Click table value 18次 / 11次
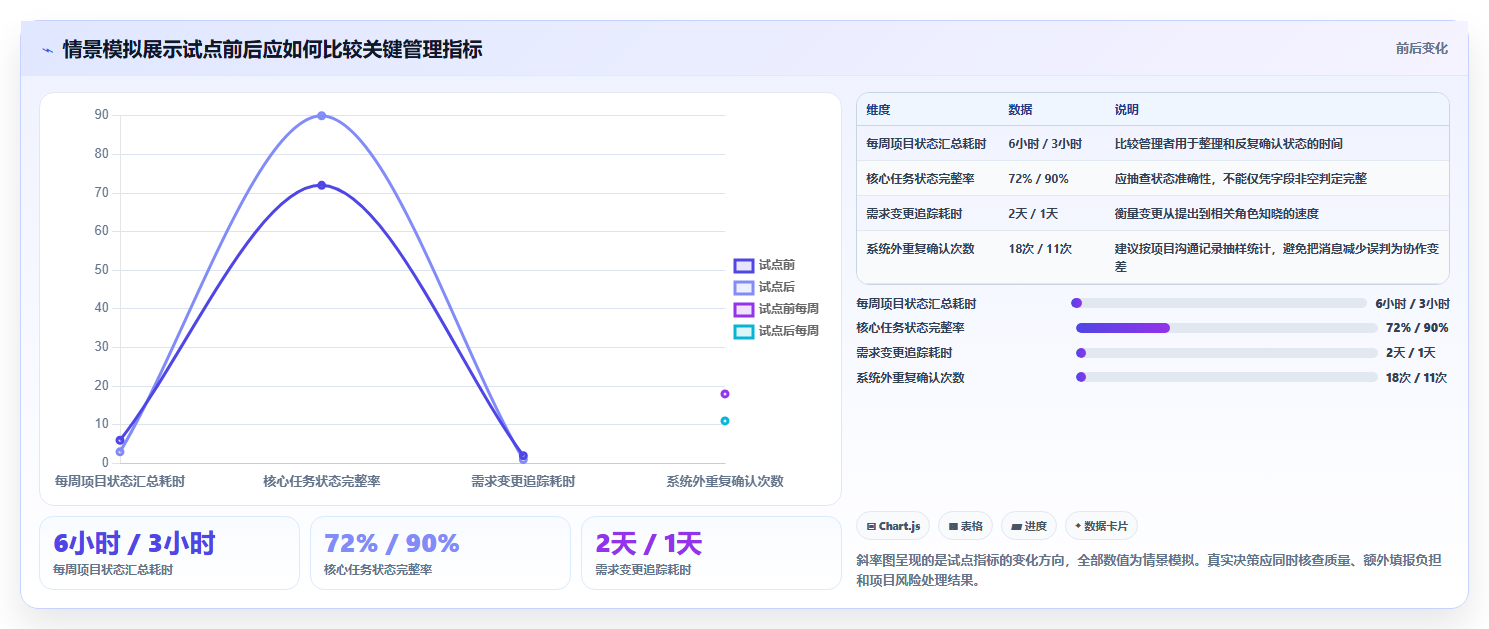This screenshot has width=1489, height=629. (1040, 249)
